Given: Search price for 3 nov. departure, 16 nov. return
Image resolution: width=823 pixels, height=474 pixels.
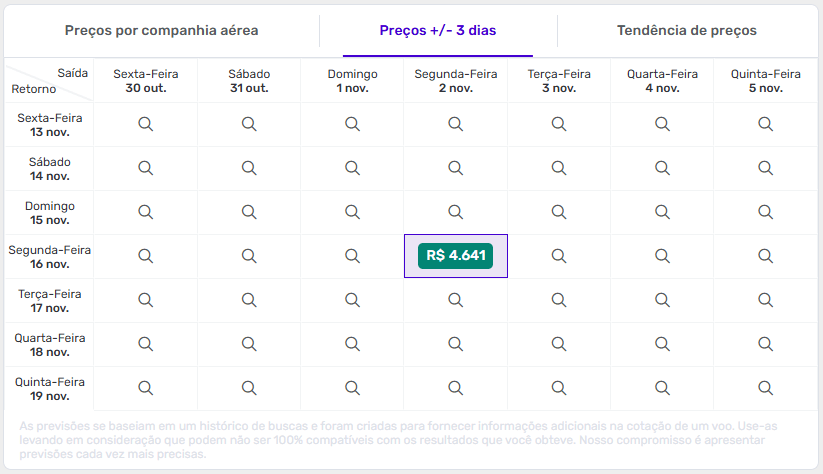Looking at the screenshot, I should pos(559,256).
